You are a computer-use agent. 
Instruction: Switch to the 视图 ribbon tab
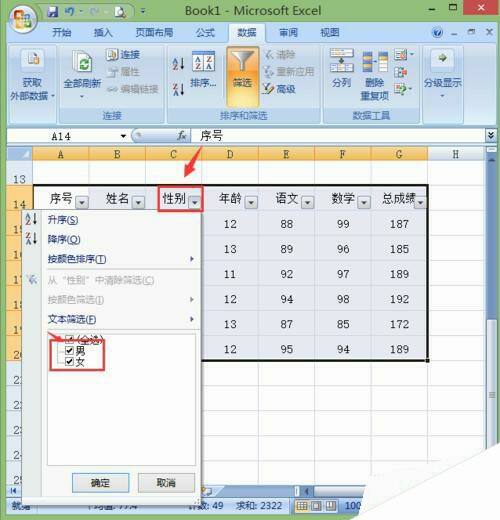[x=330, y=32]
